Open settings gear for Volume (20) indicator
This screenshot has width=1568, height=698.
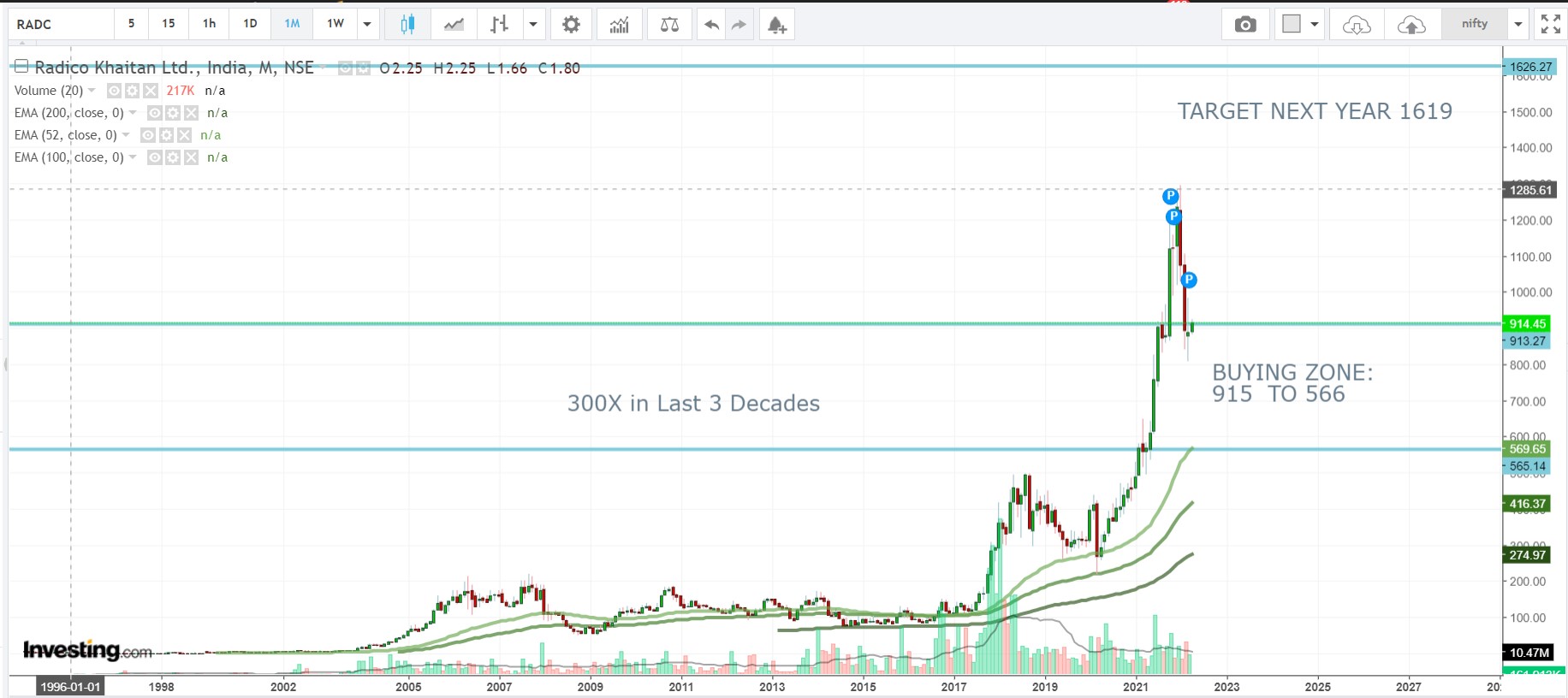(132, 91)
